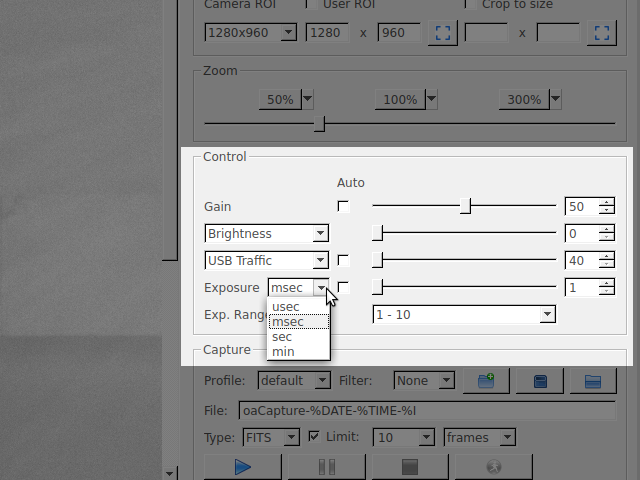Click the Gain slider handle
Viewport: 640px width, 480px height.
465,206
